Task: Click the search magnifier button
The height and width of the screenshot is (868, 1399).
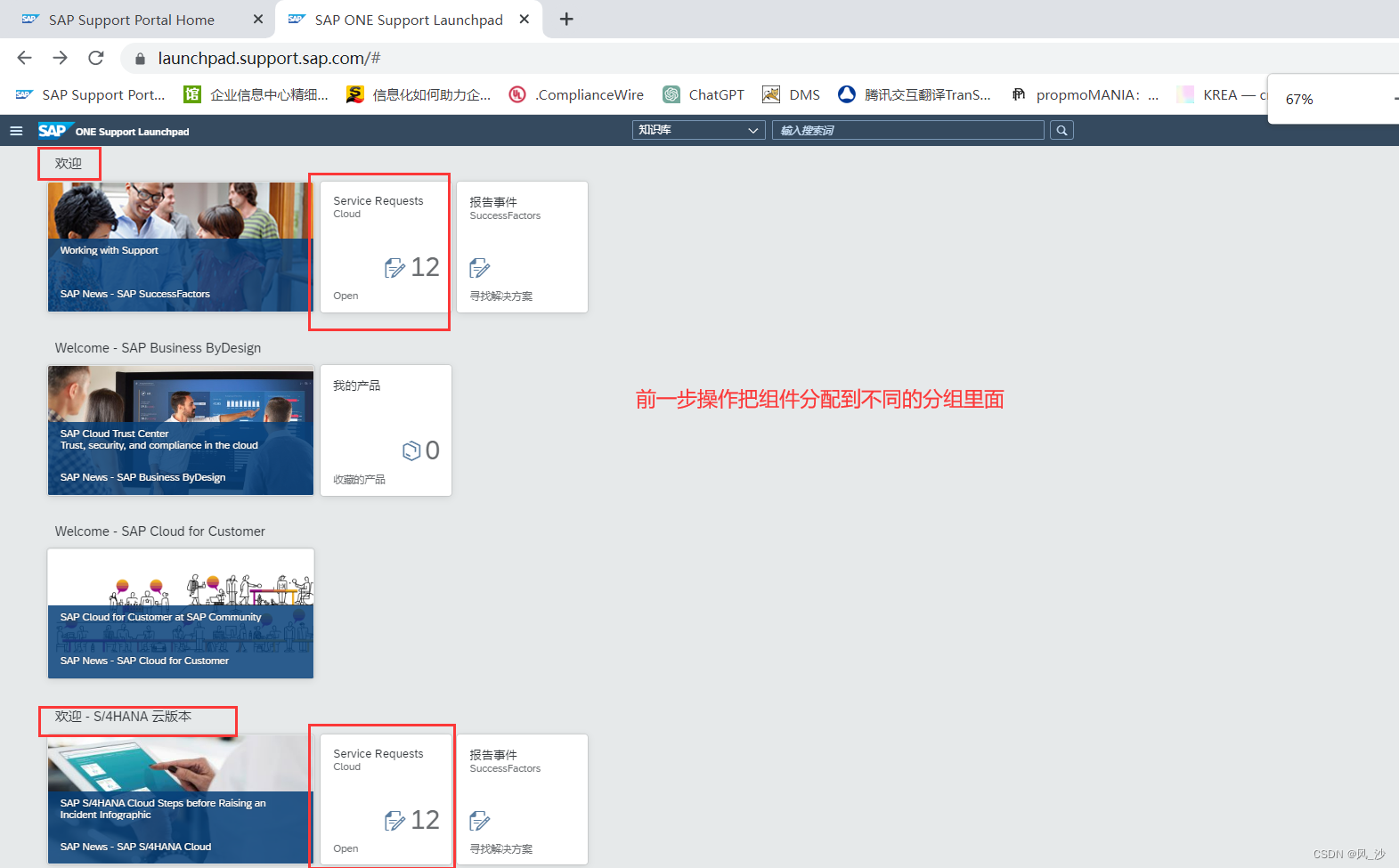Action: [1061, 131]
